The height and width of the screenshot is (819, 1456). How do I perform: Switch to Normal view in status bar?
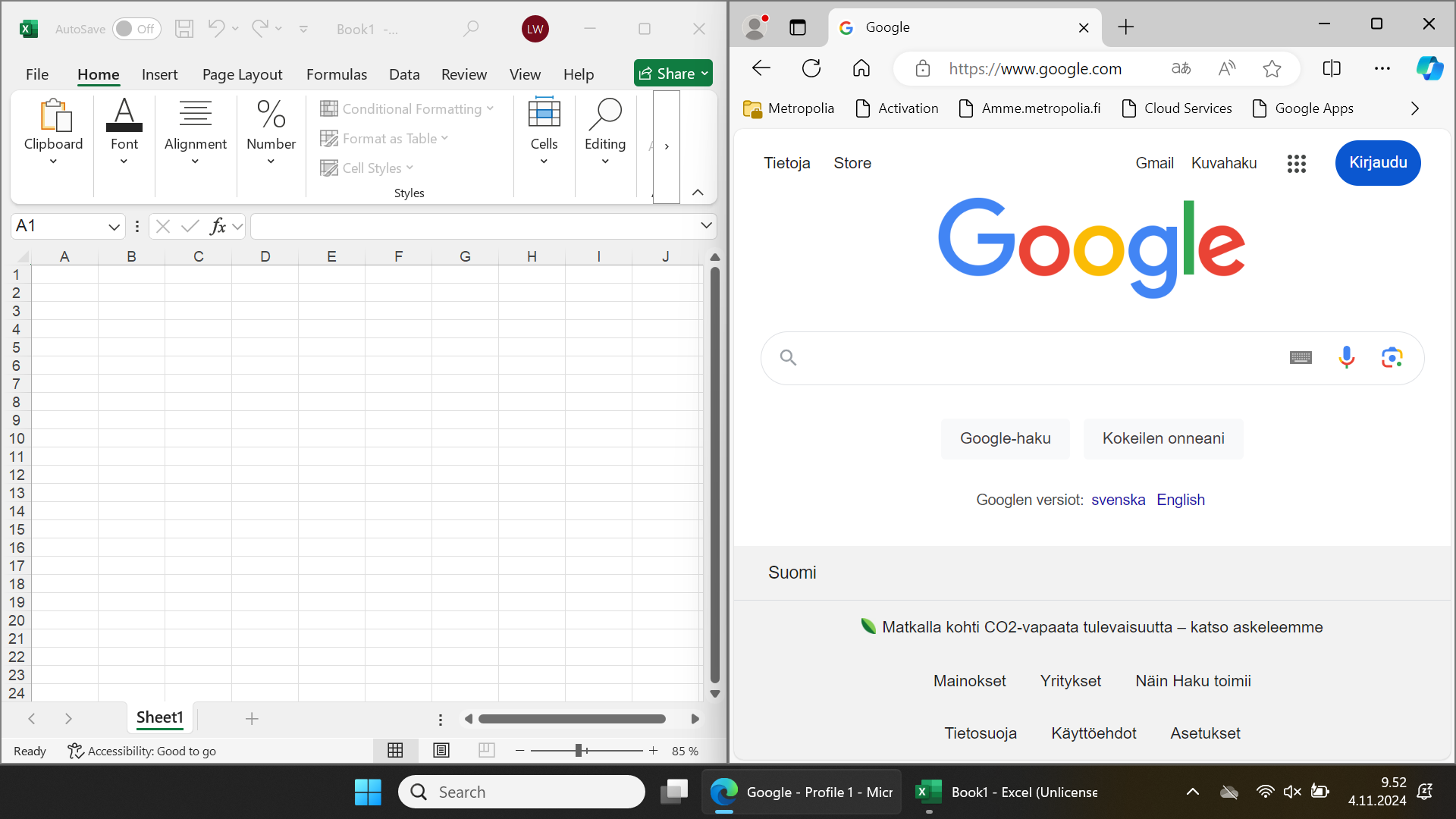[395, 751]
